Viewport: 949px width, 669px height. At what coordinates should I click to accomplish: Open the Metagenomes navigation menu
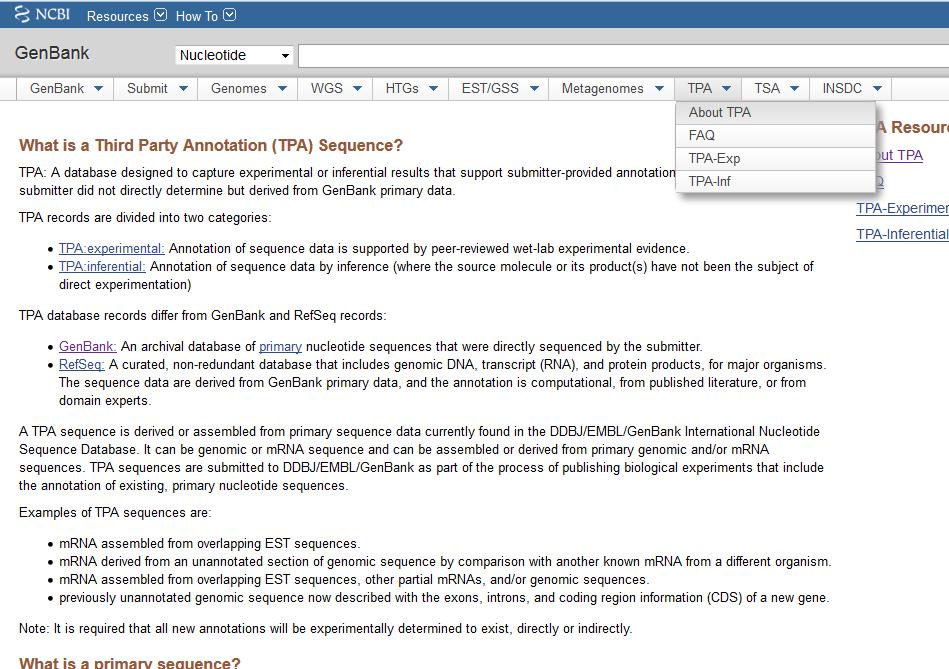(x=611, y=88)
